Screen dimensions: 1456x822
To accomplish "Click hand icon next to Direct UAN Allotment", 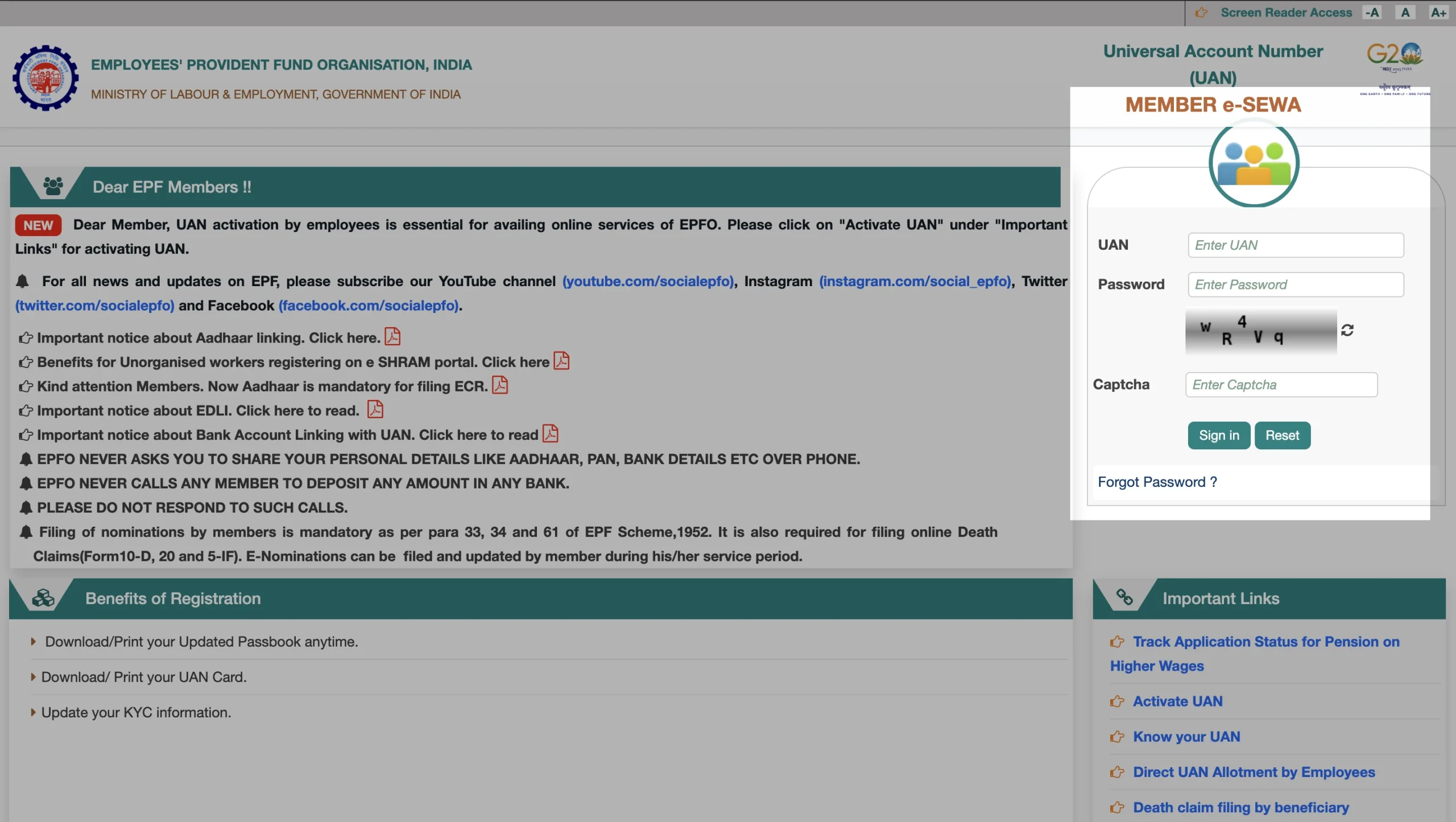I will point(1117,772).
